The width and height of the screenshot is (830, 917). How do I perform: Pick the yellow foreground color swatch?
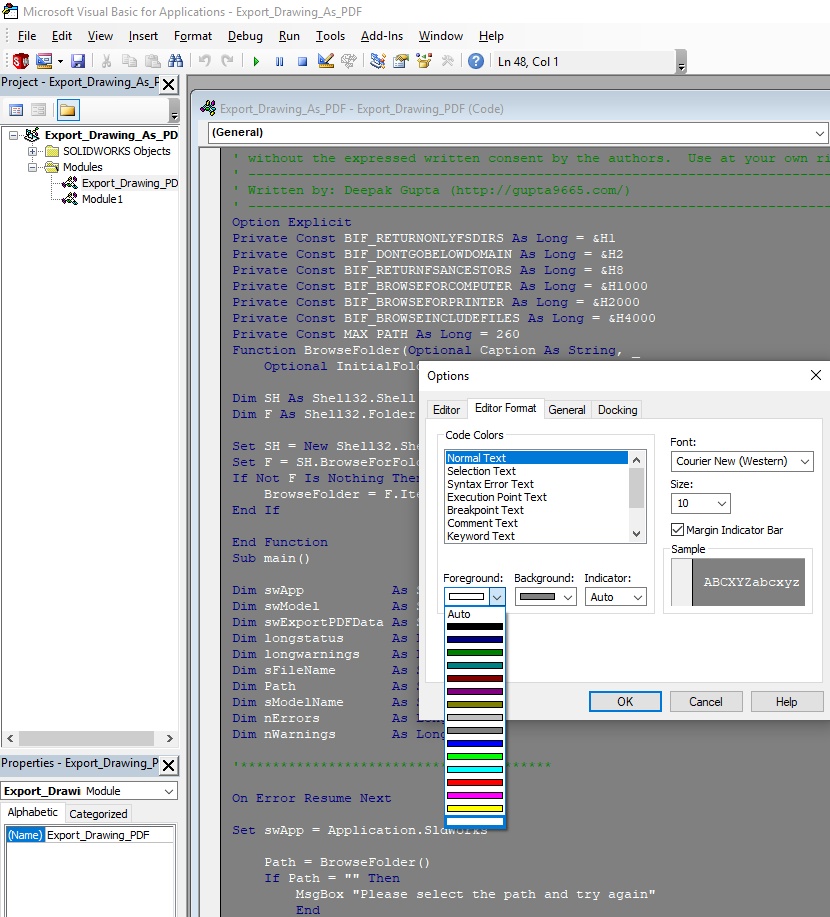click(x=474, y=809)
